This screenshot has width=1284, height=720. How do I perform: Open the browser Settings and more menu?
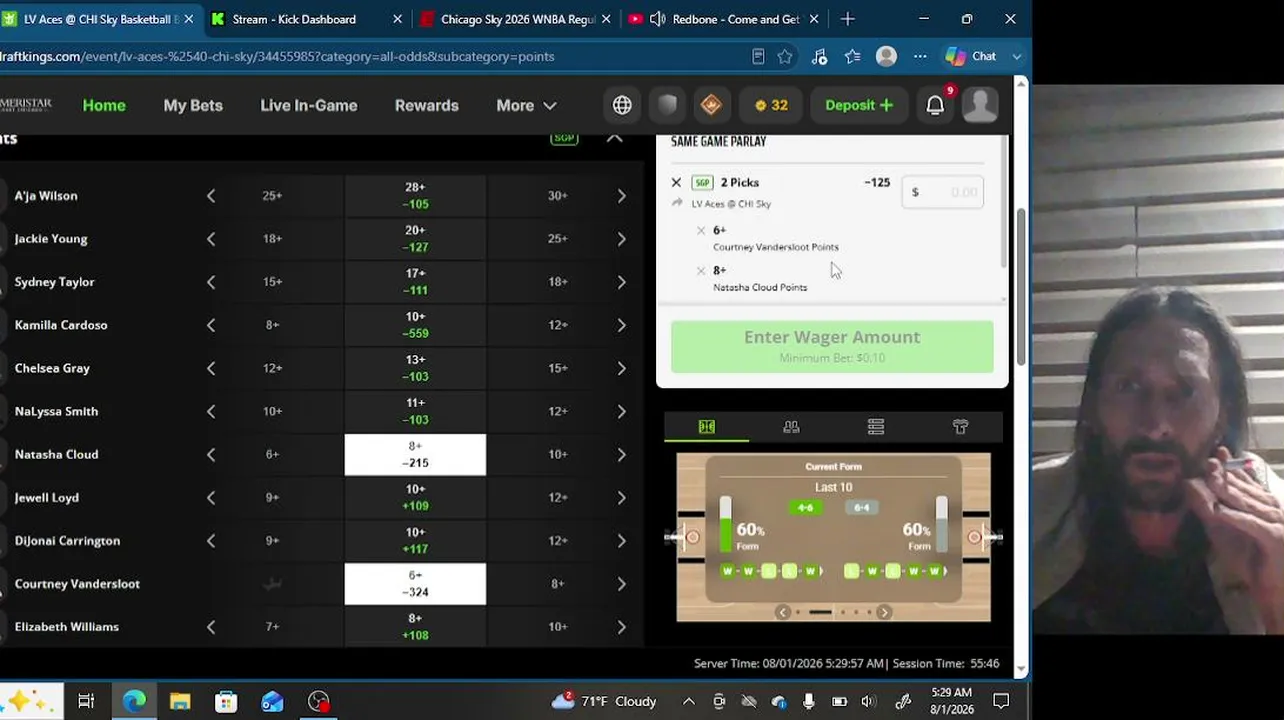point(920,57)
